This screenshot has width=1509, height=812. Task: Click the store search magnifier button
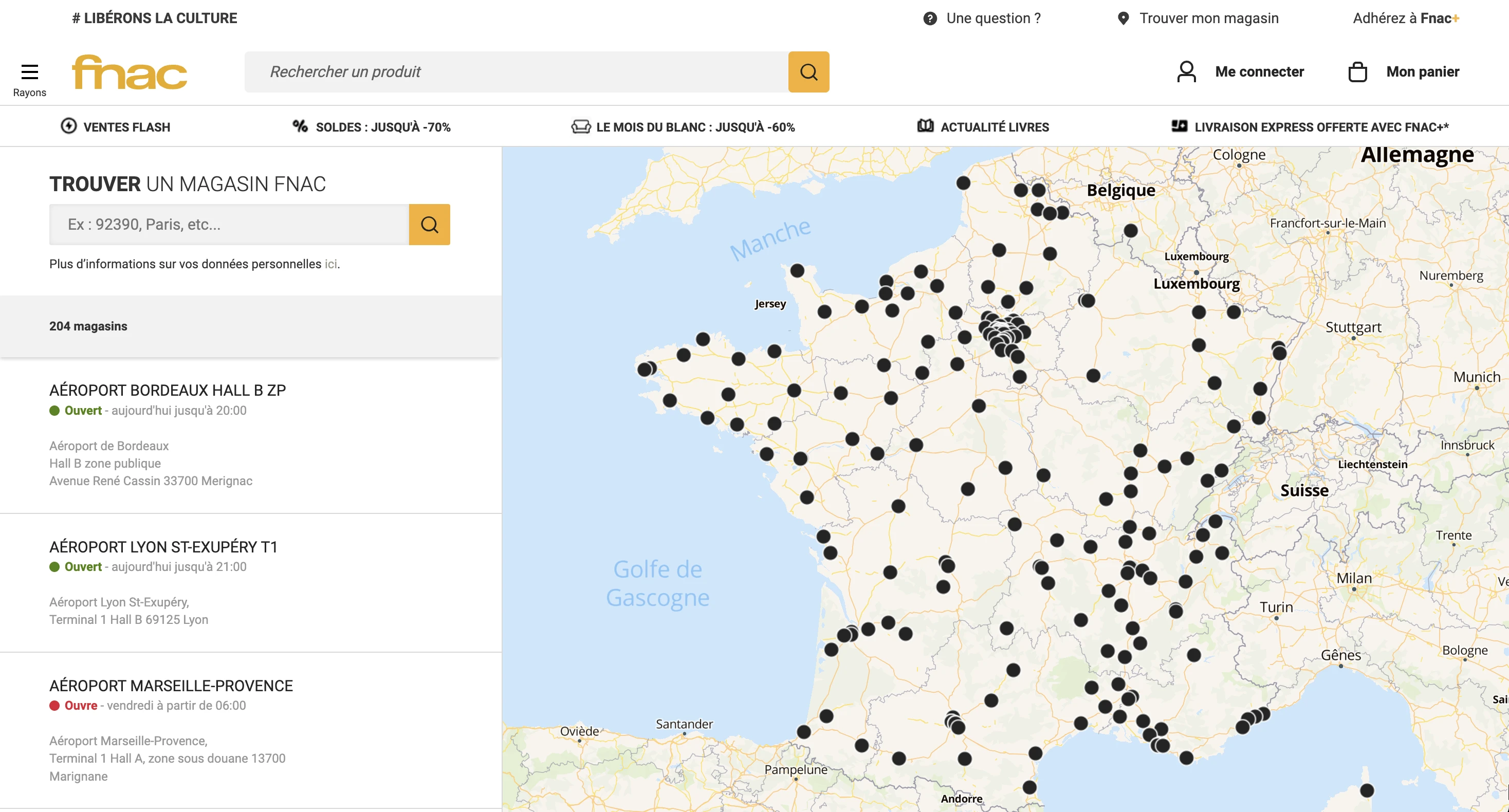pyautogui.click(x=429, y=225)
